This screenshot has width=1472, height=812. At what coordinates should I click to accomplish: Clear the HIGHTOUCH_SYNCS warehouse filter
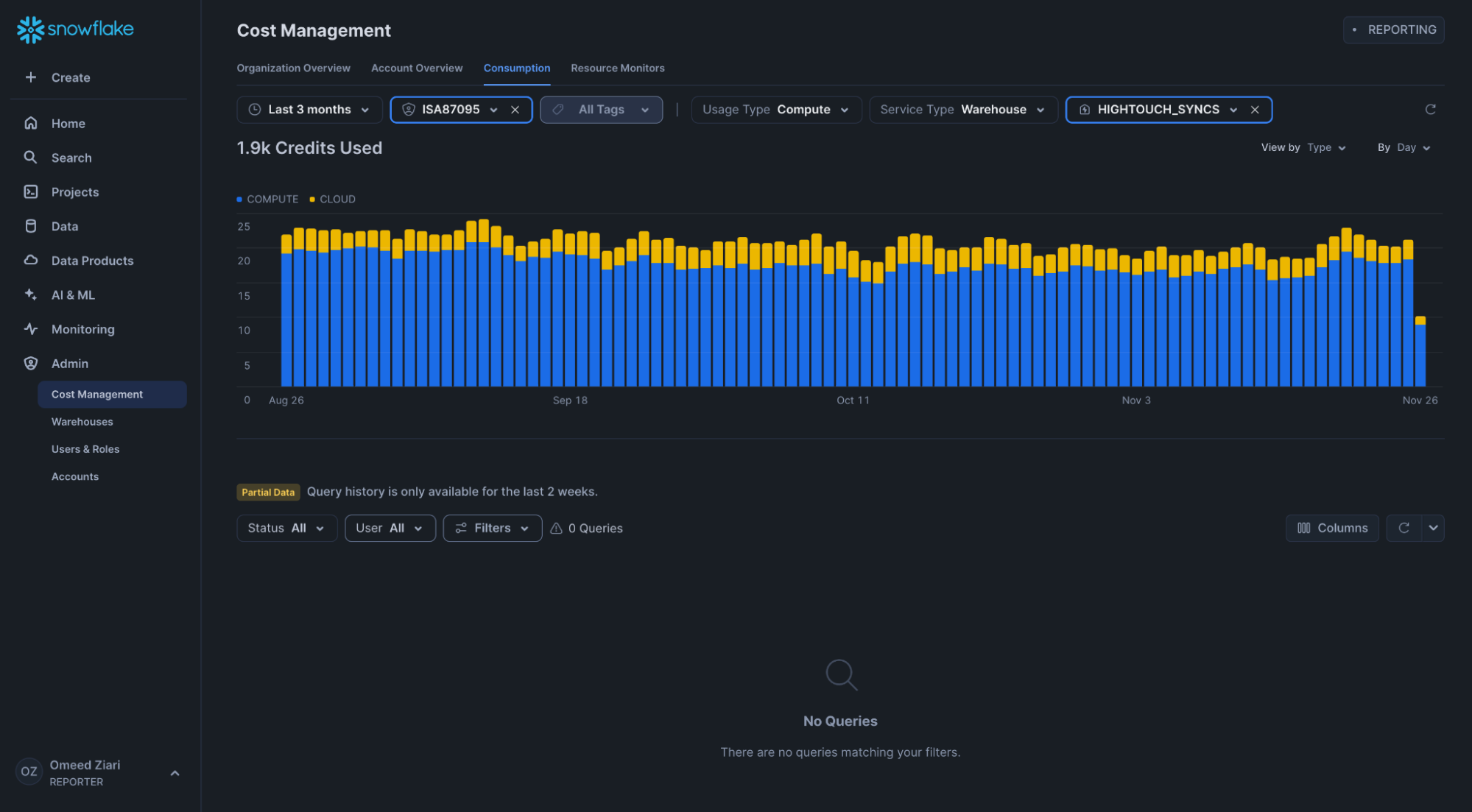[1255, 110]
